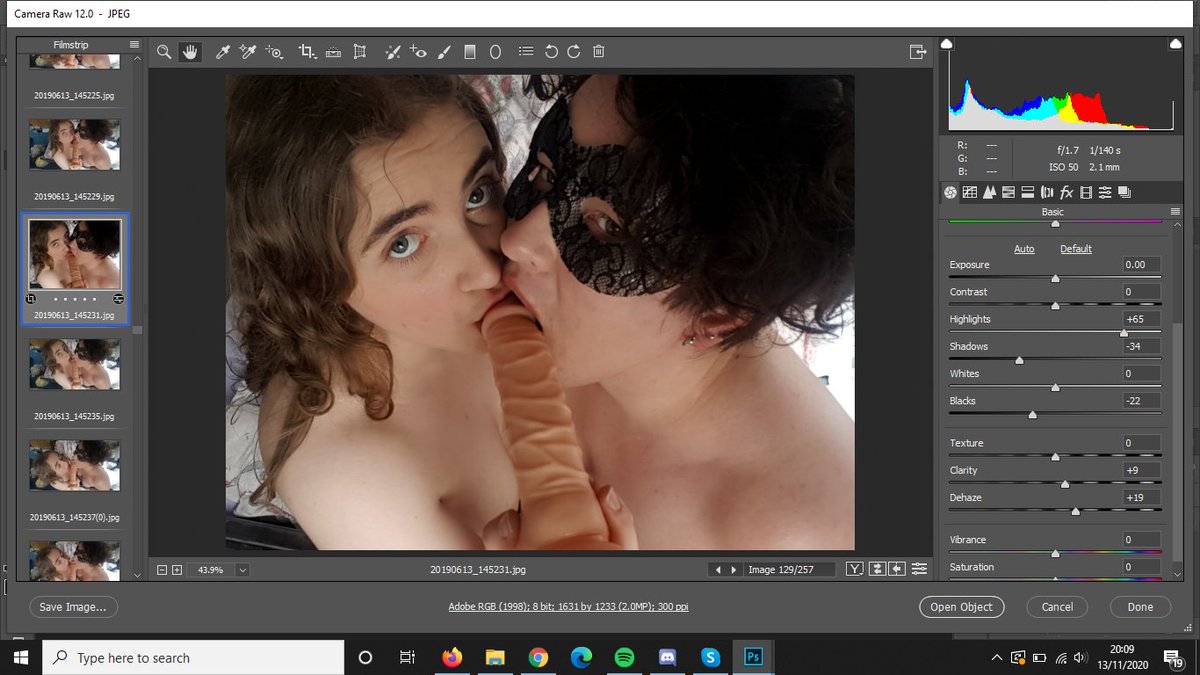Toggle full screen mode icon

(917, 52)
